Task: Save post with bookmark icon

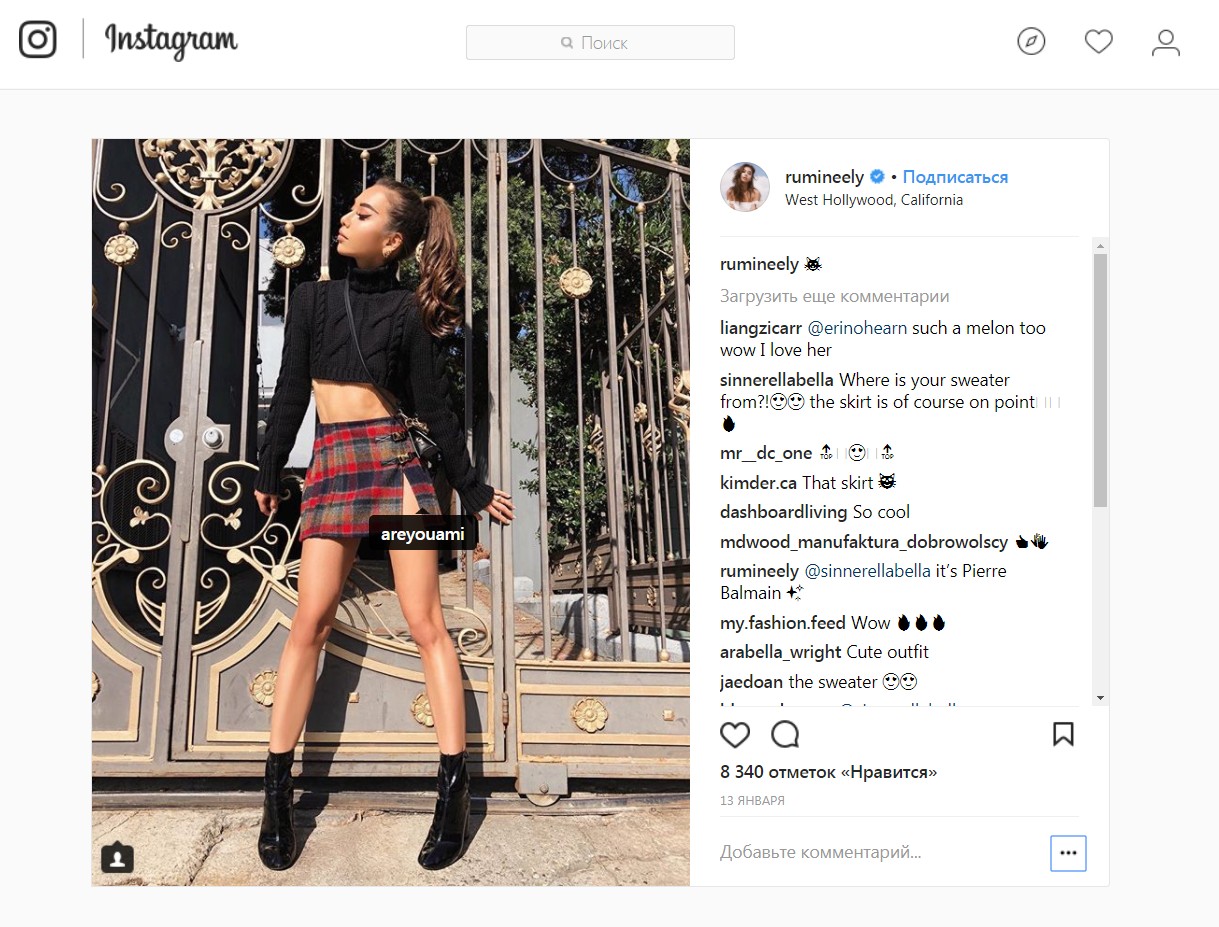Action: [1063, 735]
